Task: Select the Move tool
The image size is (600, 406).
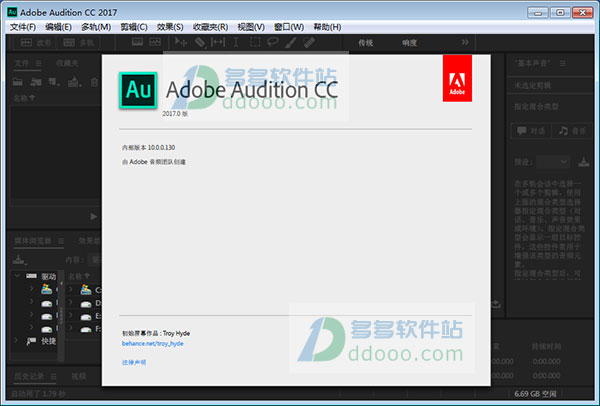Action: click(181, 42)
